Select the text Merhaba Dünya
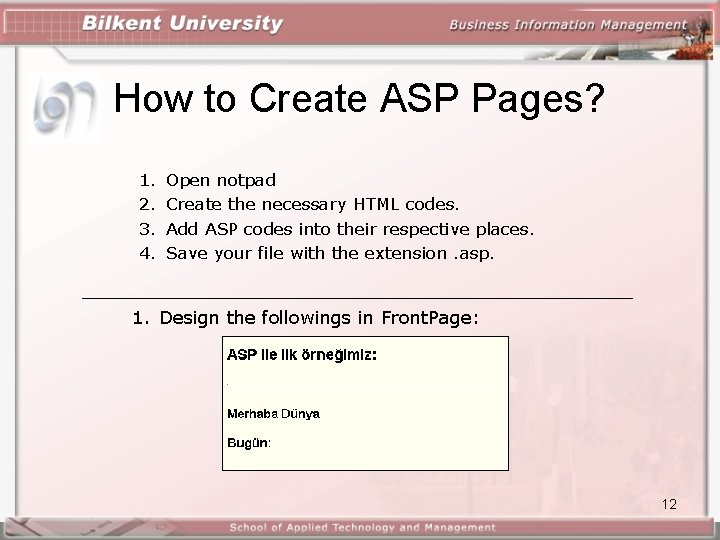This screenshot has height=540, width=720. click(273, 414)
